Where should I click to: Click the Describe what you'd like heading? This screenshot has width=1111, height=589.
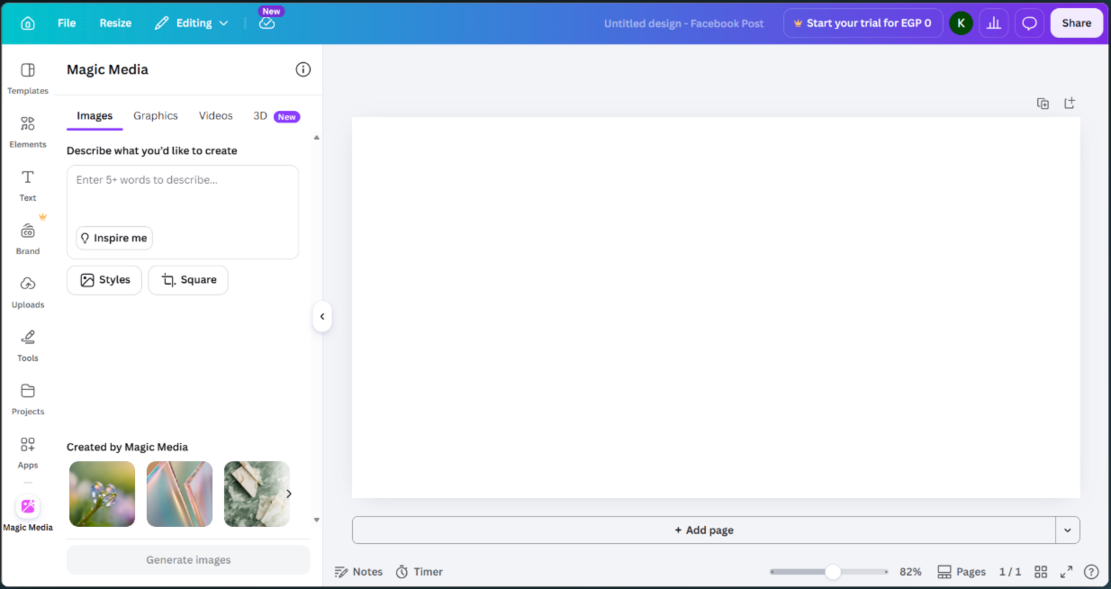tap(152, 151)
